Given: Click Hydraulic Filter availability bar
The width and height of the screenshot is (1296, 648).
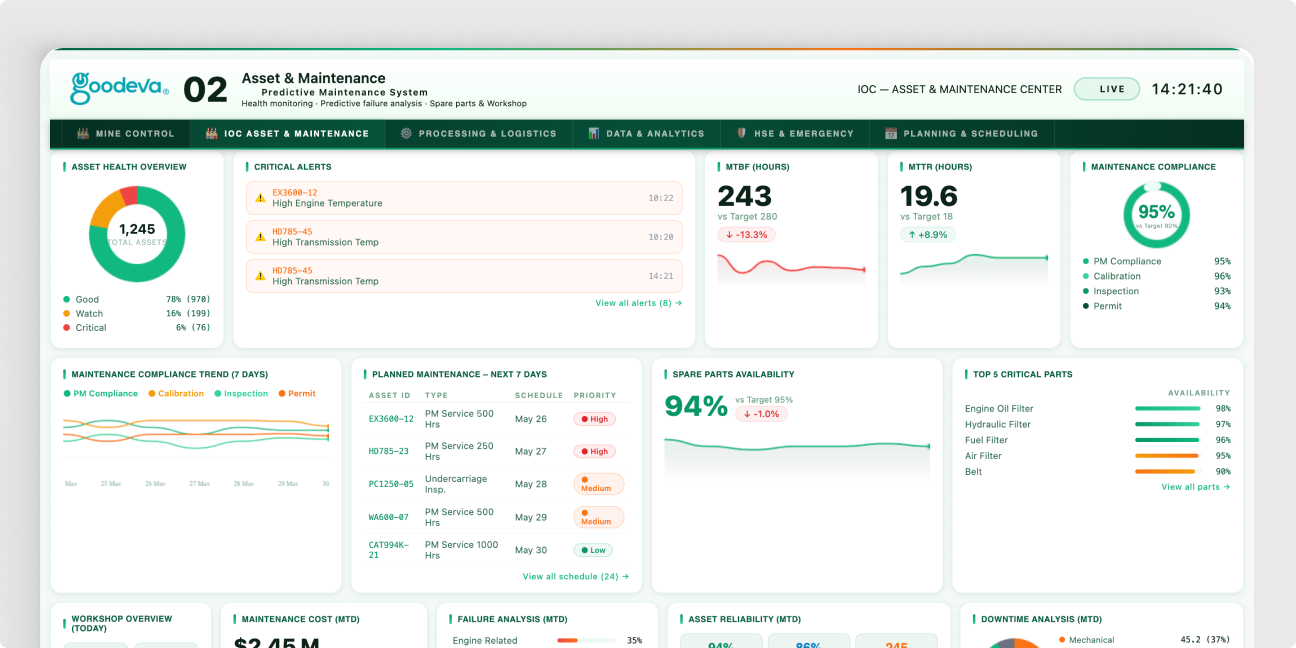Looking at the screenshot, I should tap(1168, 424).
